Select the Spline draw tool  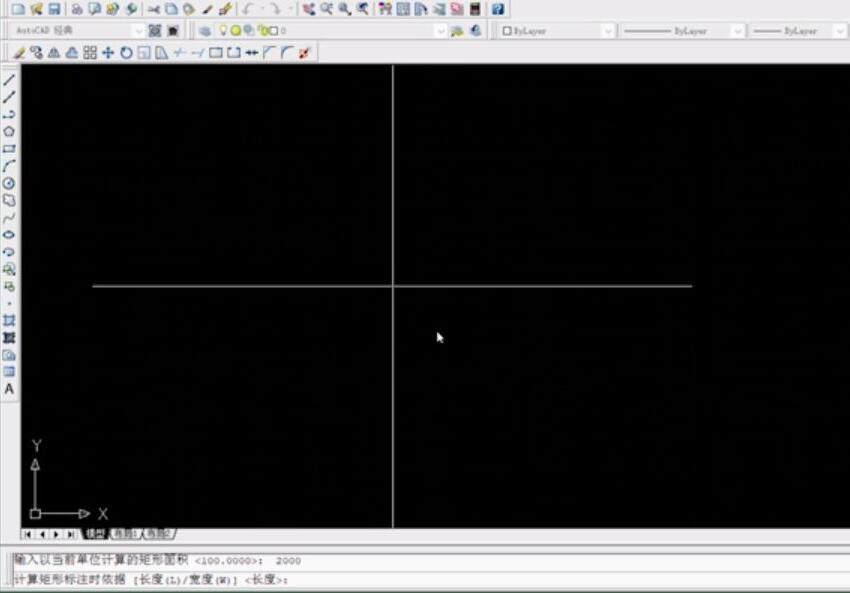(x=9, y=218)
